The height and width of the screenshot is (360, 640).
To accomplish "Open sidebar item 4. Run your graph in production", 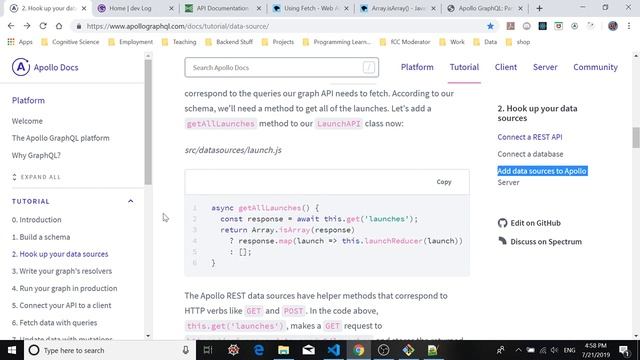I will (64, 288).
